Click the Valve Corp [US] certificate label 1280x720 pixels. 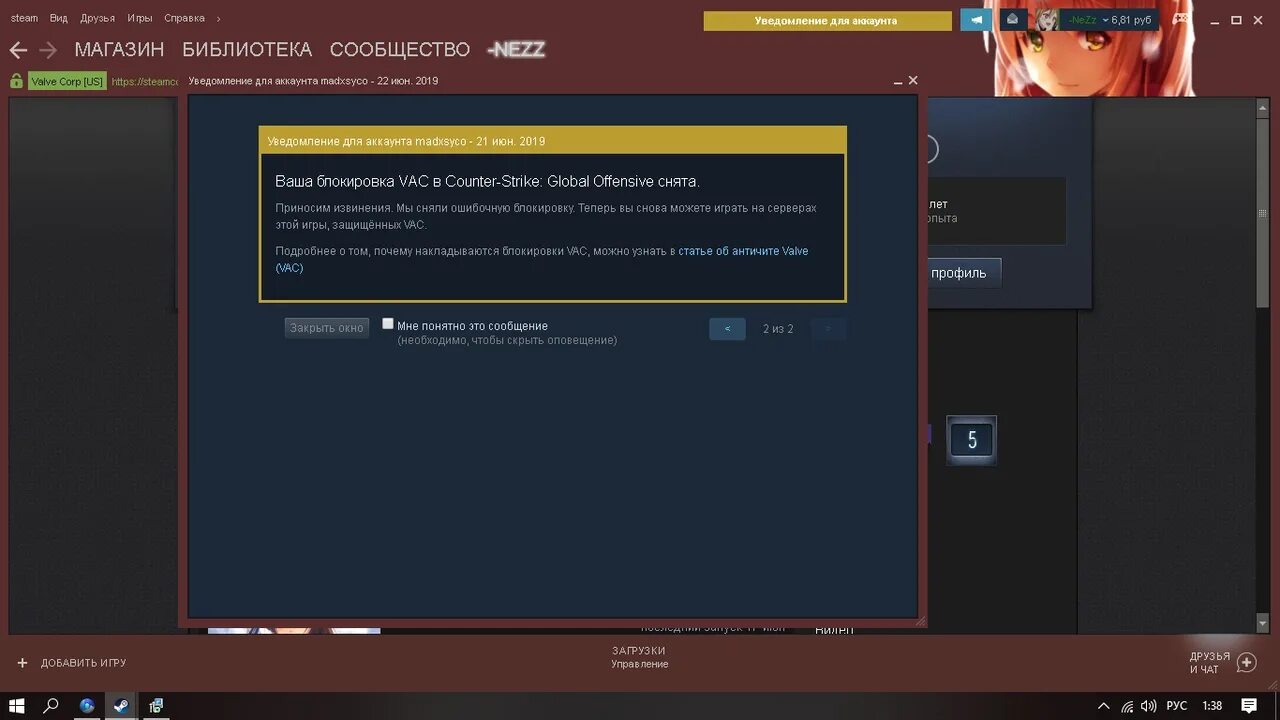point(67,81)
